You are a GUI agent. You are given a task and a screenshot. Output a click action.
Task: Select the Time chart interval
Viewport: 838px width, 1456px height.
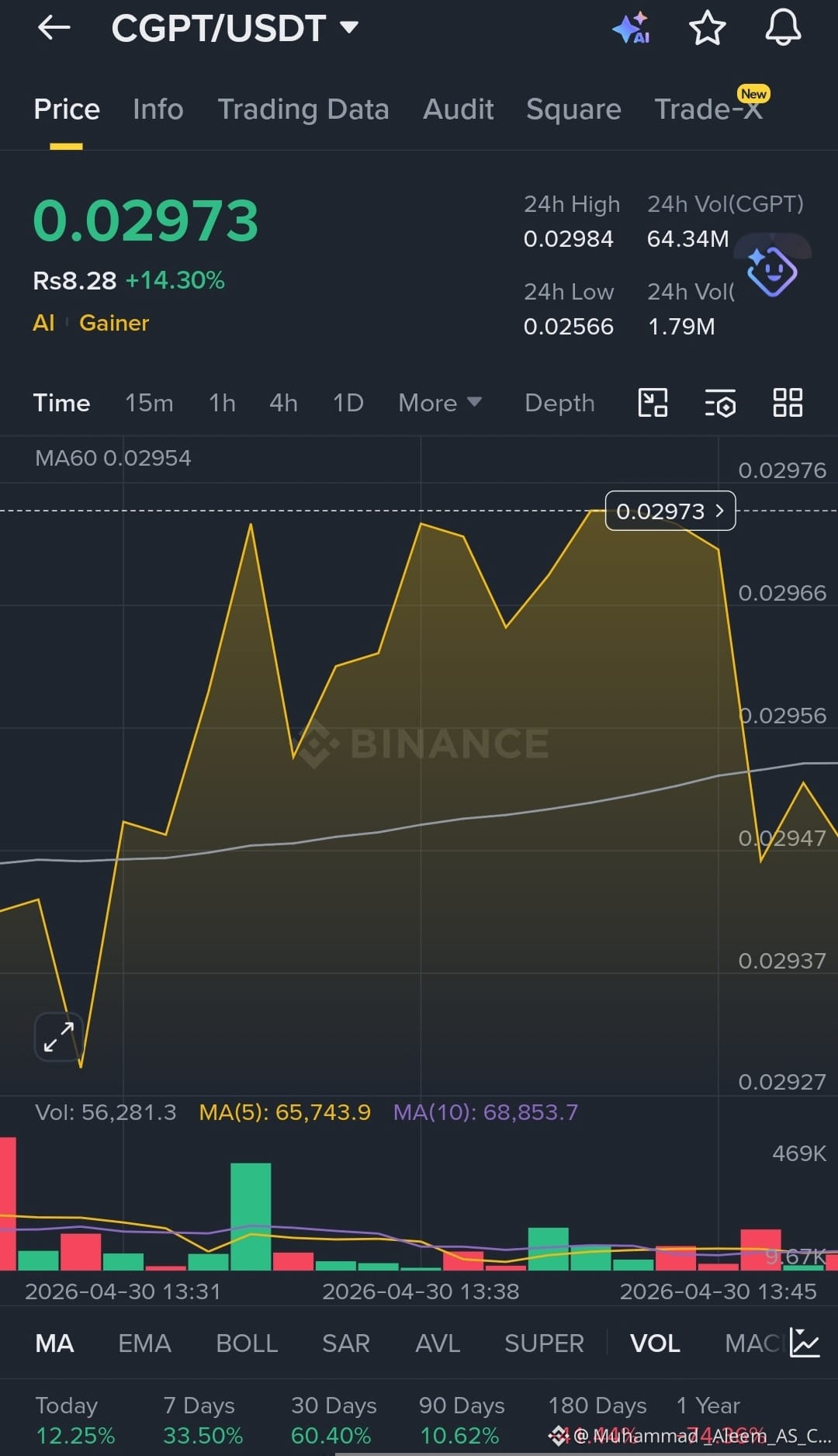click(61, 403)
